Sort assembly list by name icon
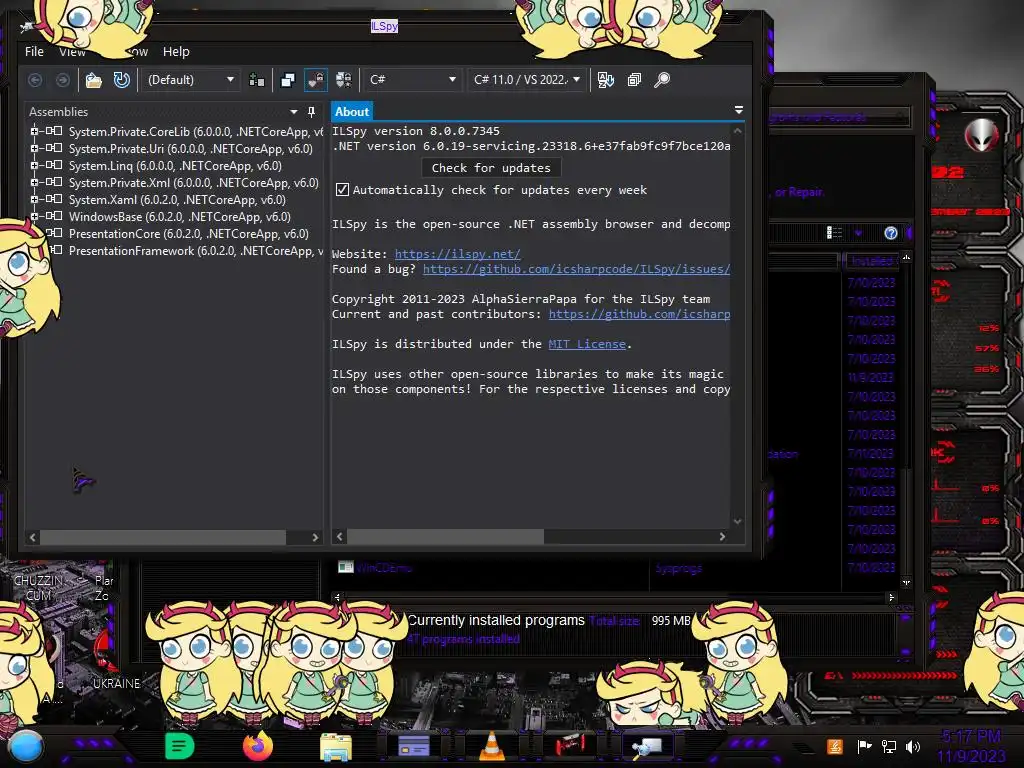Viewport: 1024px width, 768px height. 605,80
